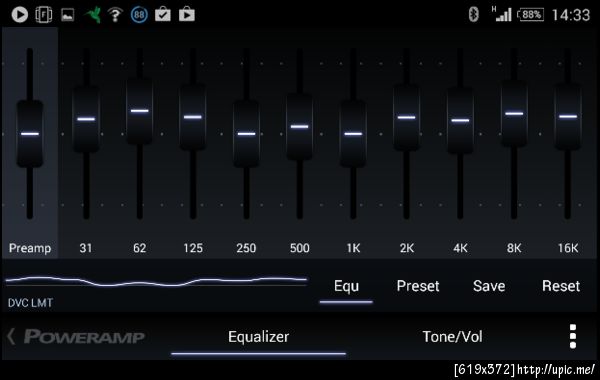Tap the play icon in status bar
Screen dimensions: 600x380
tap(20, 15)
